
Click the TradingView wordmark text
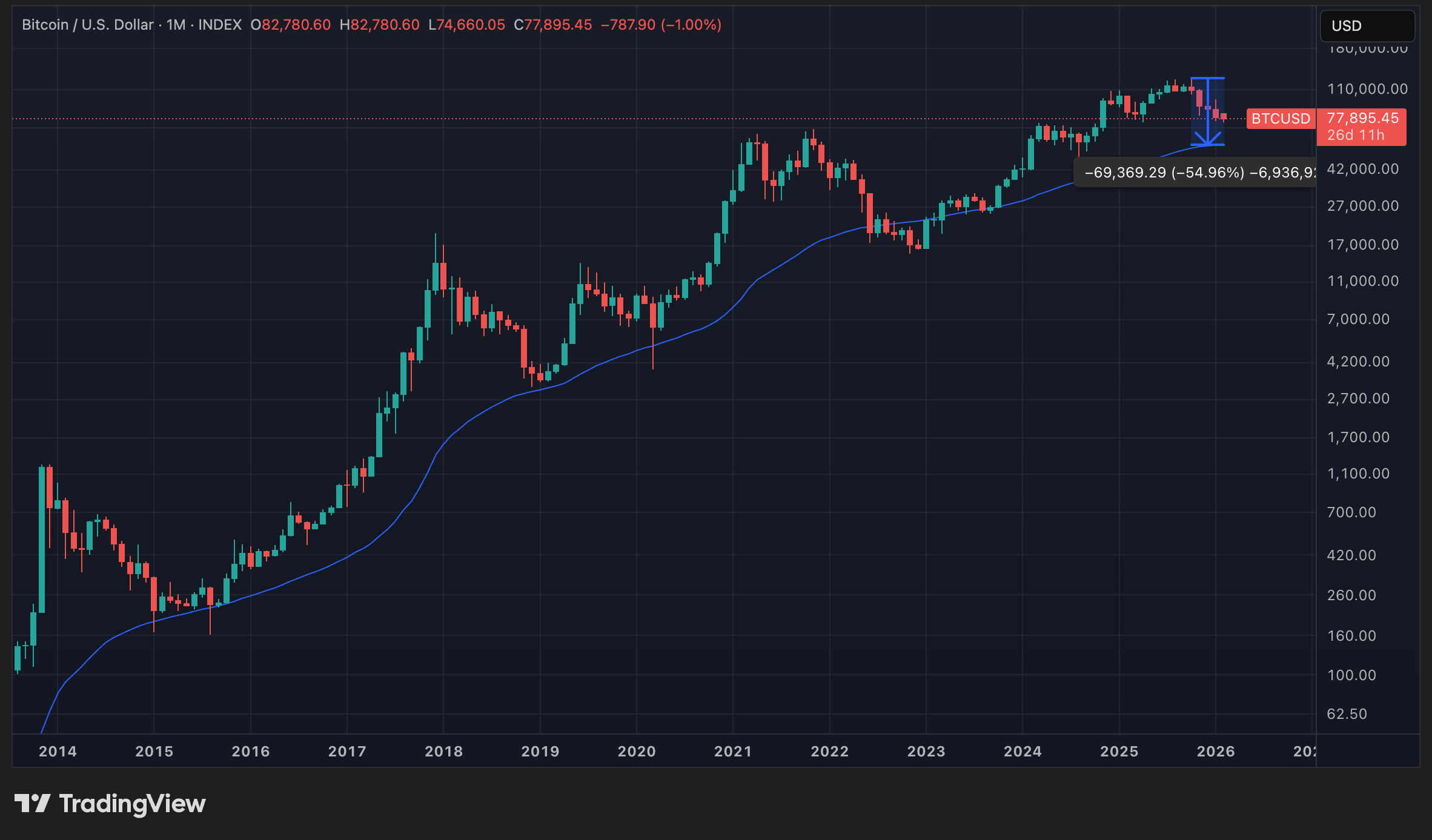(x=132, y=804)
